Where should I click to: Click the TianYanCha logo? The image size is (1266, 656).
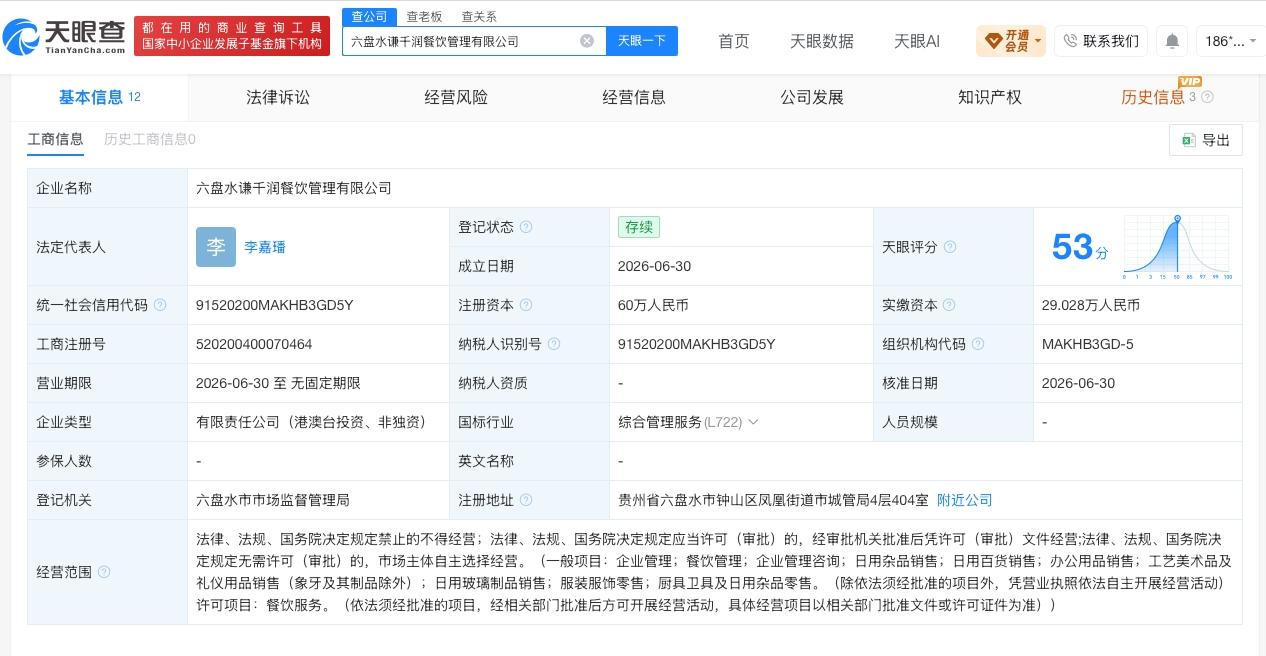[65, 38]
